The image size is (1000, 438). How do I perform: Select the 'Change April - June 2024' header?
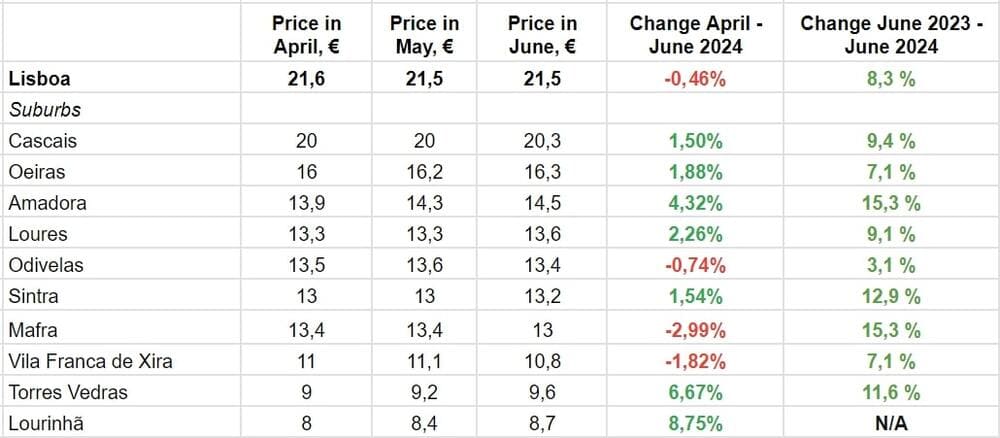[x=696, y=36]
